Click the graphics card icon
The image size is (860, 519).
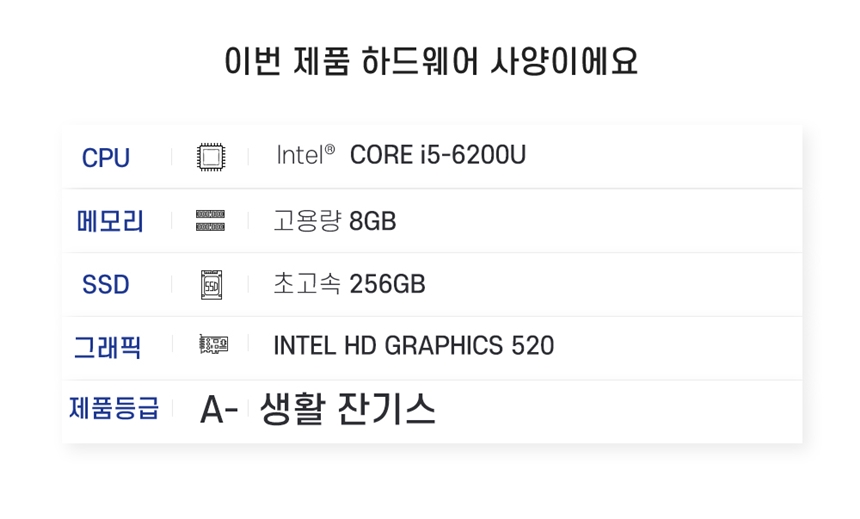tap(213, 345)
